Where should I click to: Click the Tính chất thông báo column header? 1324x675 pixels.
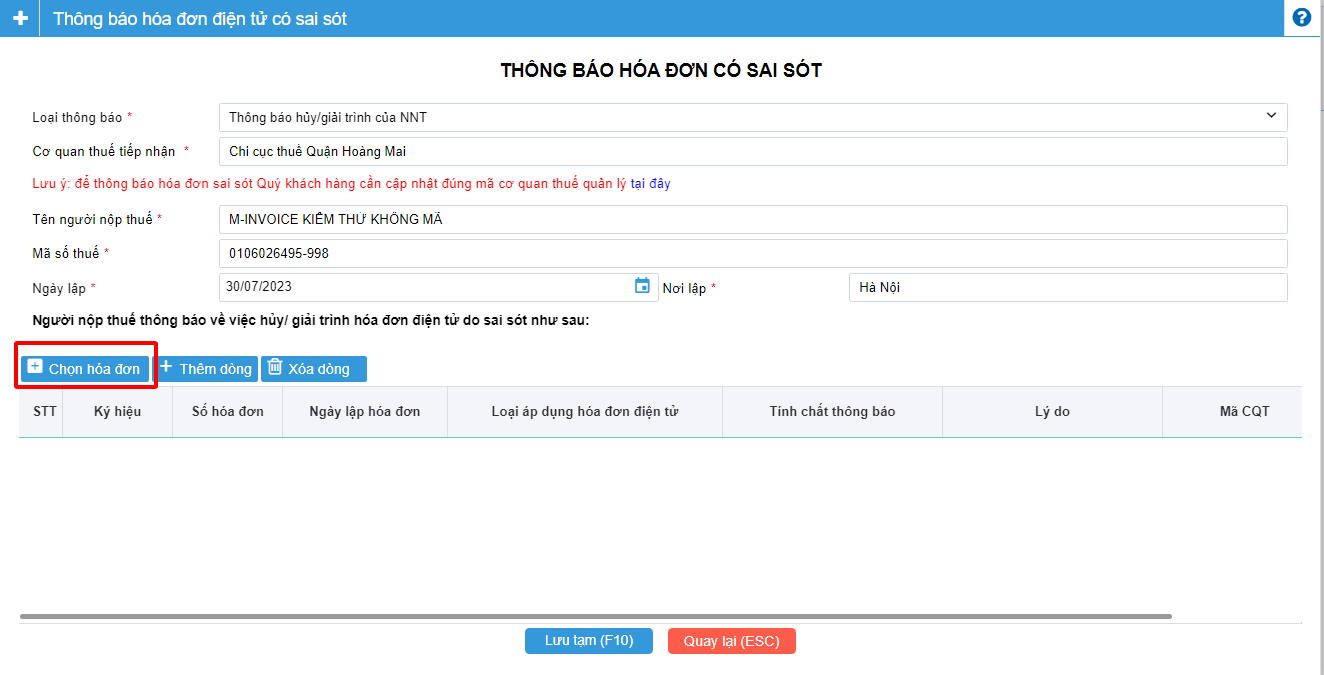[832, 412]
